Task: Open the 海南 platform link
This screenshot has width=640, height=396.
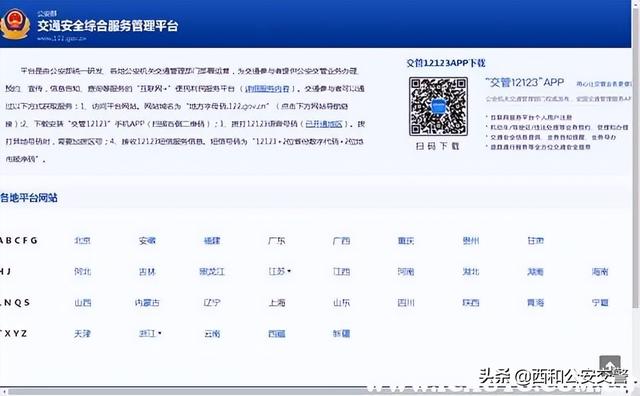Action: [600, 271]
